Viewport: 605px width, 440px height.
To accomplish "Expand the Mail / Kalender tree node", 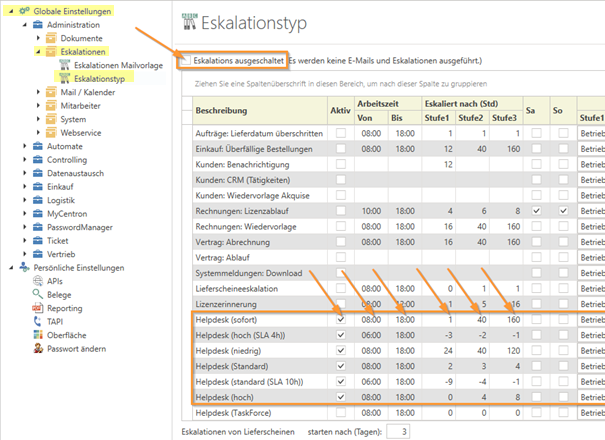I will [37, 91].
